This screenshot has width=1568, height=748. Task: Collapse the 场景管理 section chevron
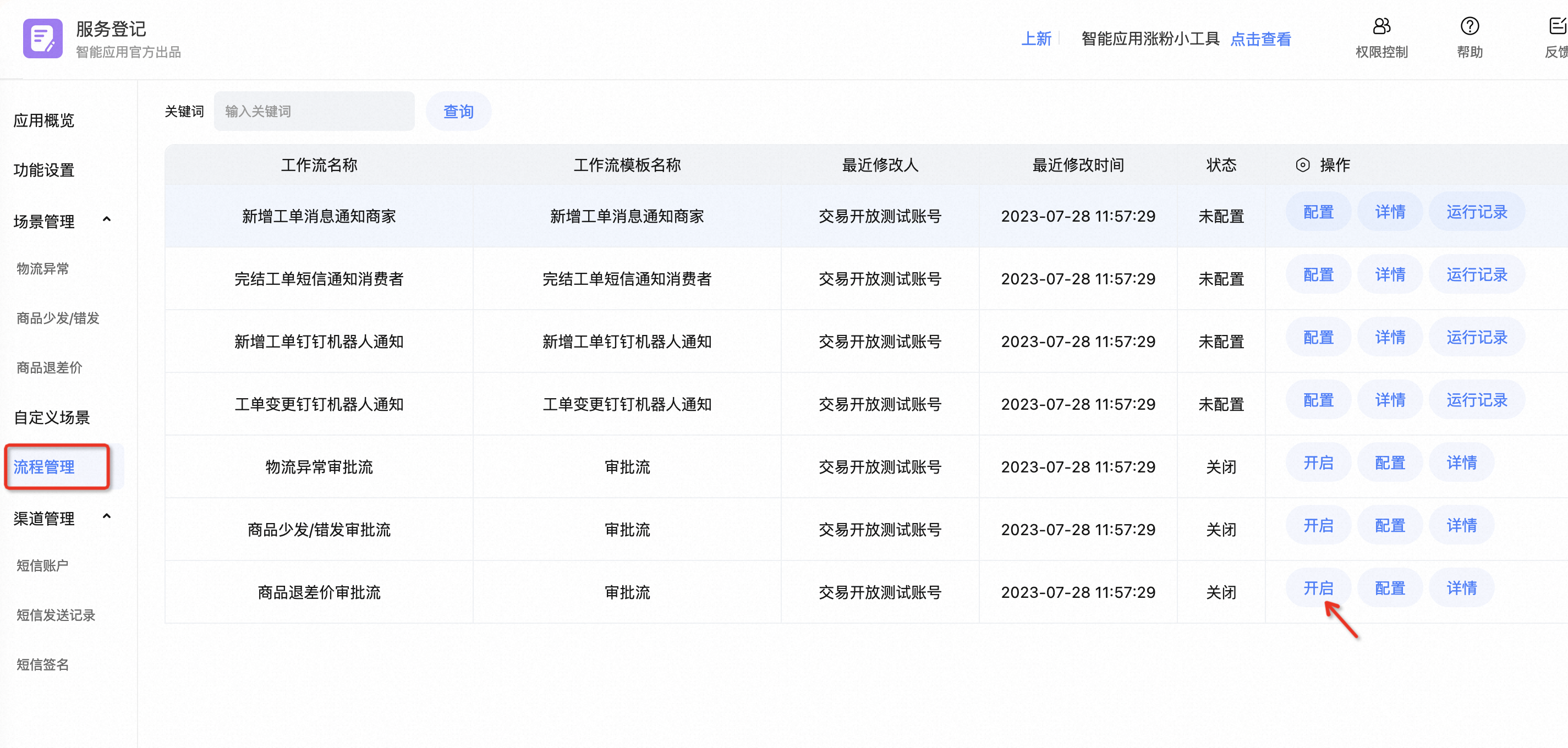tap(107, 219)
